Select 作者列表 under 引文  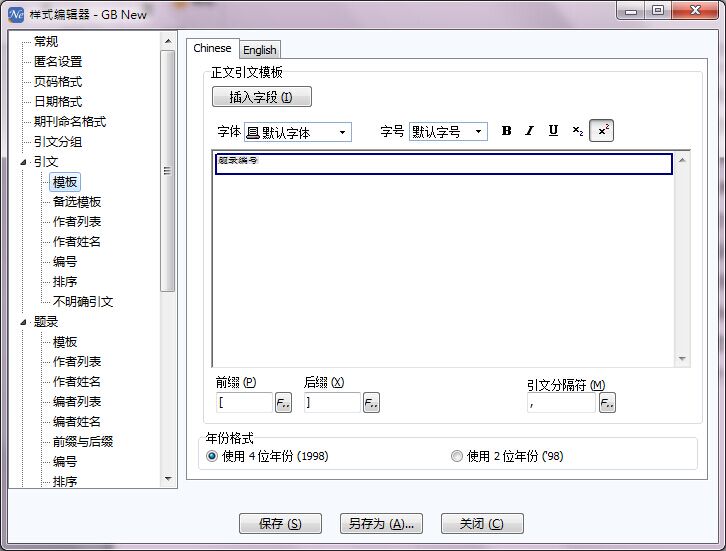pyautogui.click(x=77, y=222)
